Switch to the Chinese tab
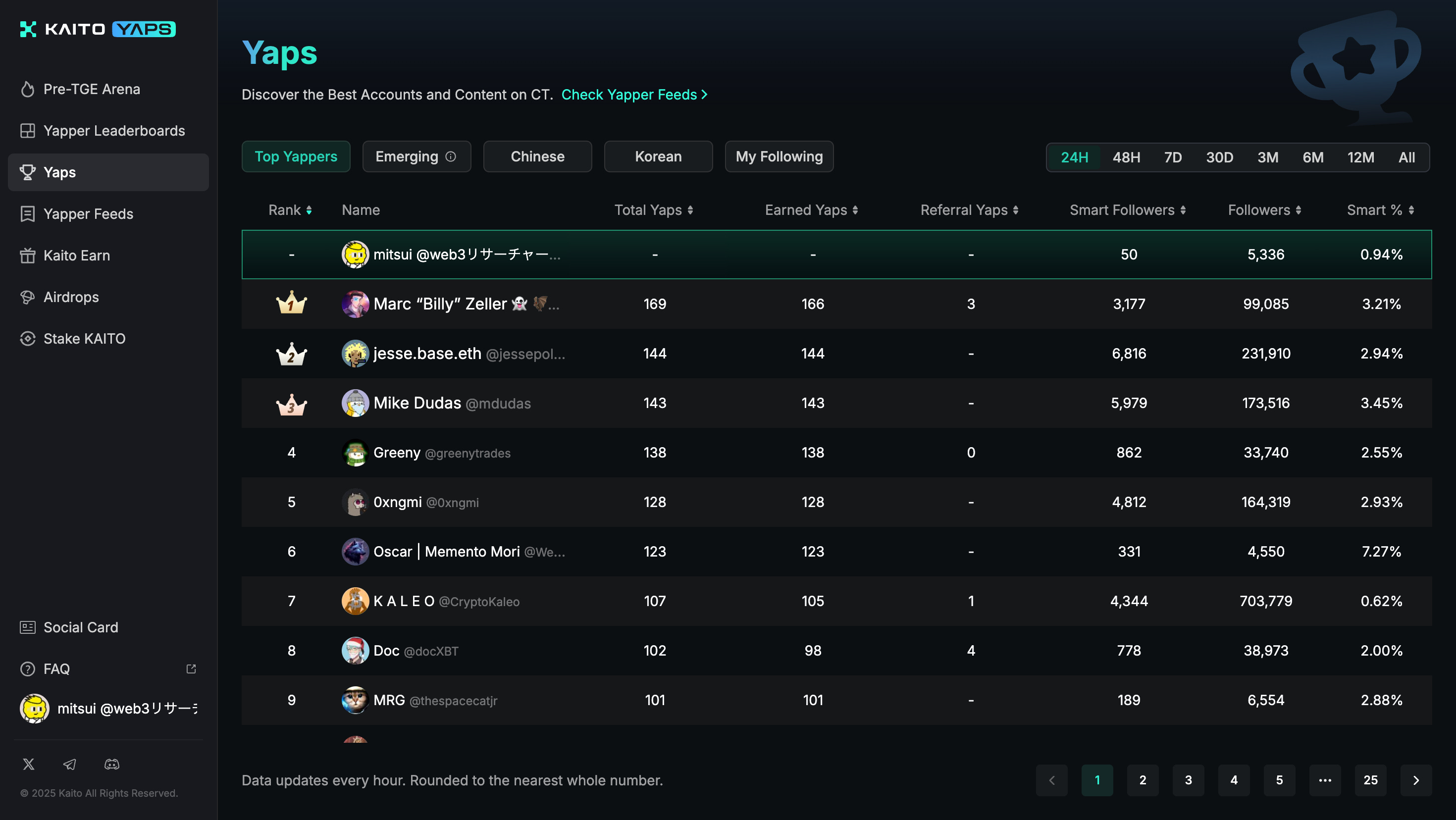Screen dimensions: 1456x820 (x=537, y=156)
